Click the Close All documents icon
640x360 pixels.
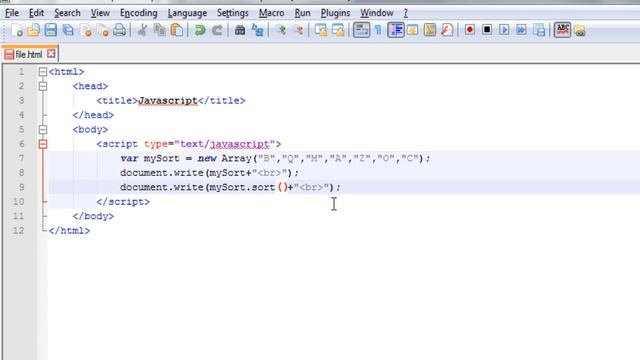click(103, 30)
